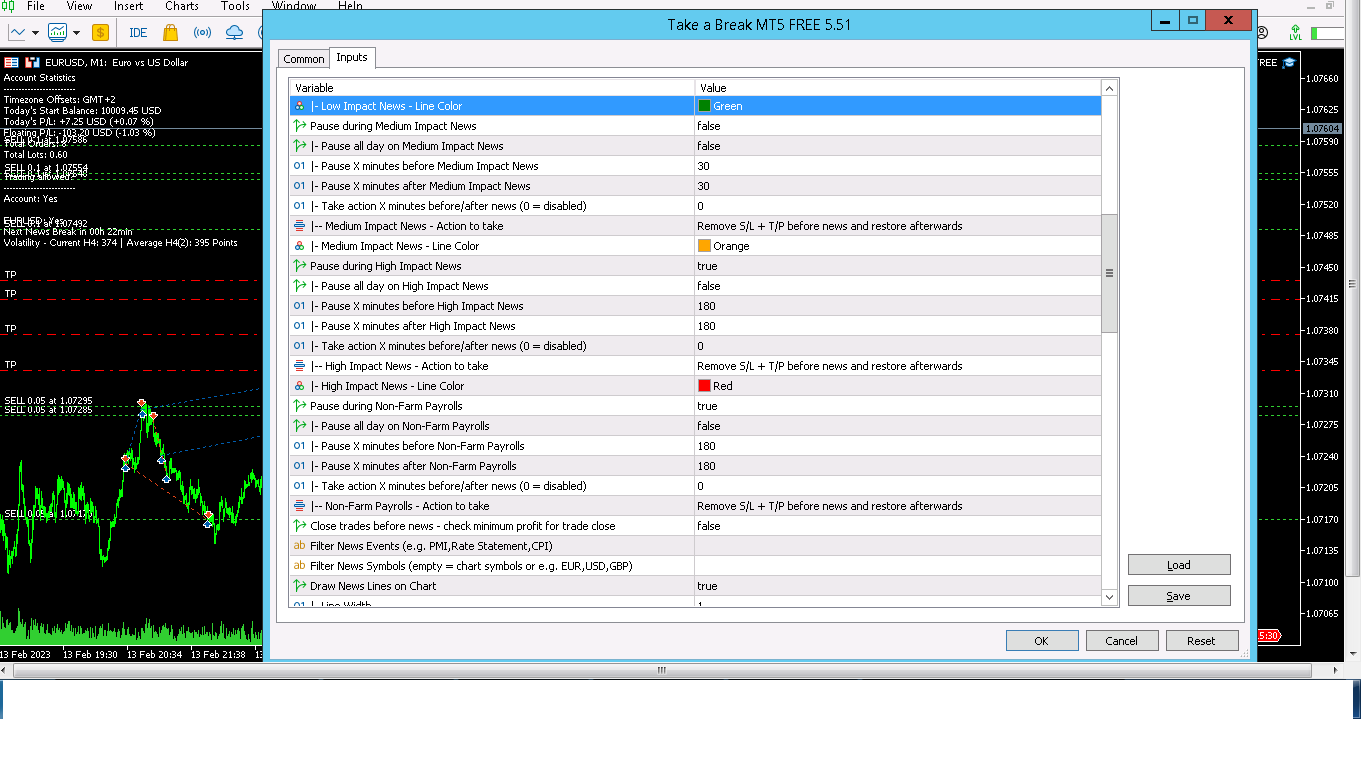
Task: Open Medium Impact News 'Action to take' value list
Action: pyautogui.click(x=898, y=226)
